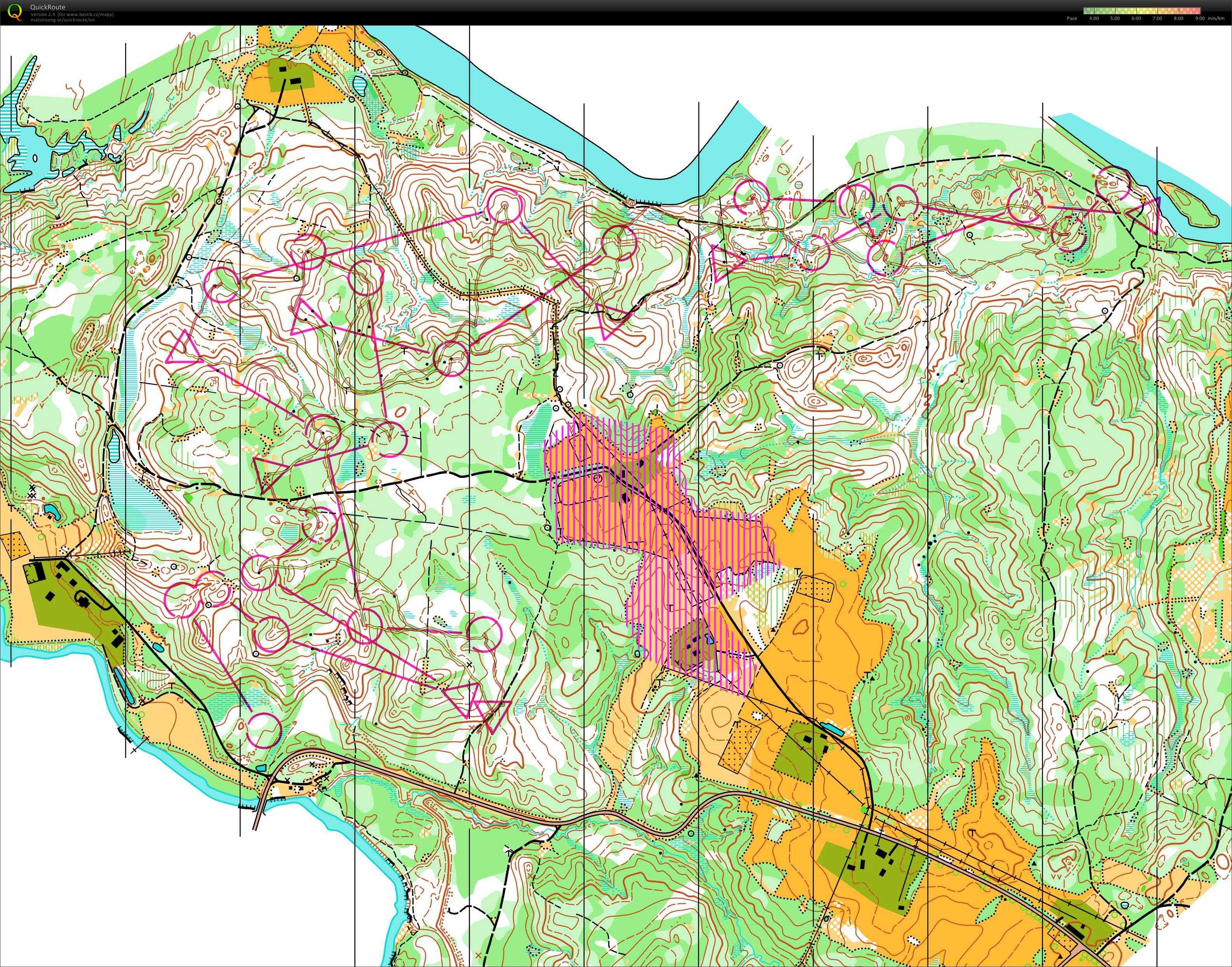Click the 4:00 pace scale value
The image size is (1232, 967).
coord(1094,19)
